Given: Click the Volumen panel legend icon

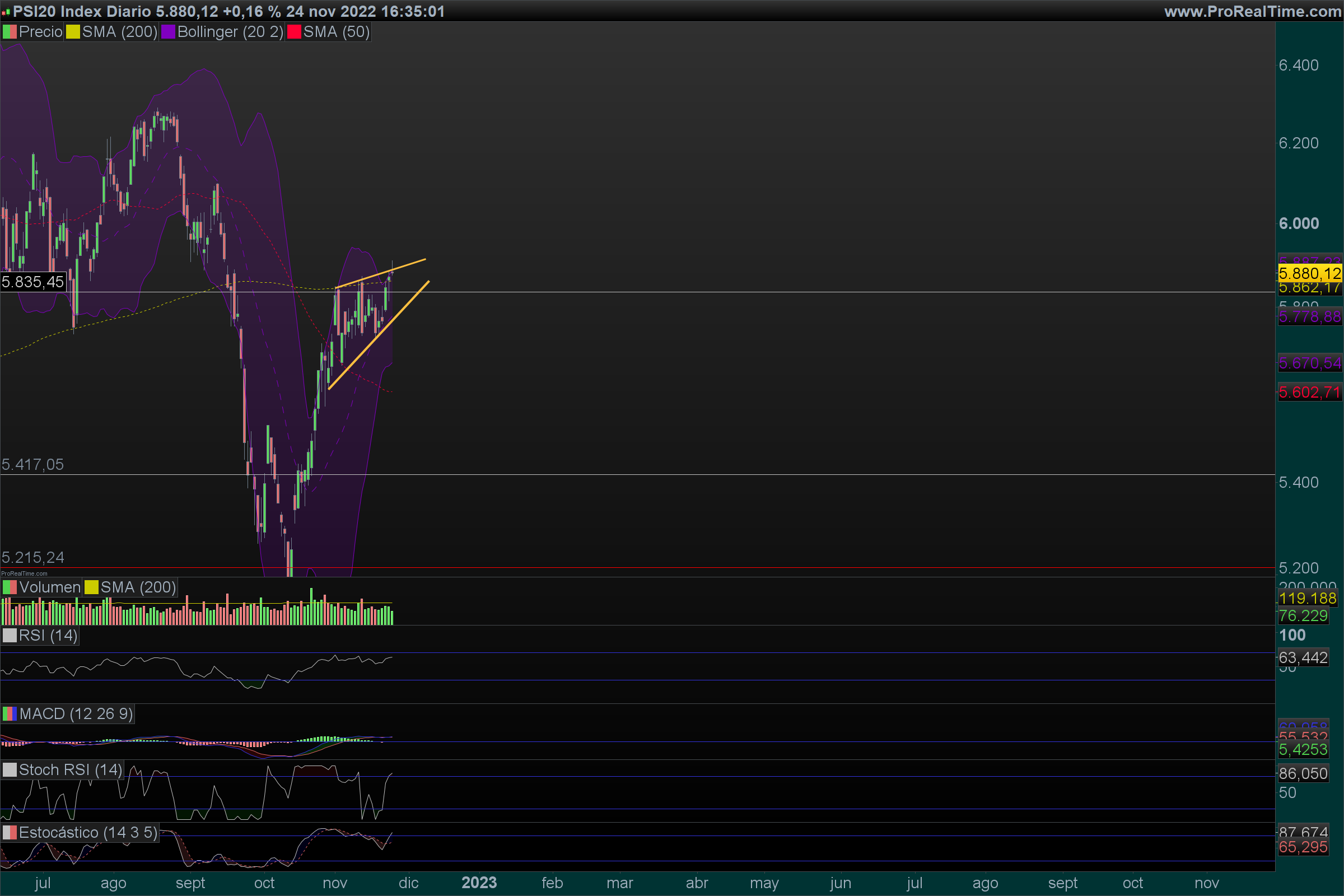Looking at the screenshot, I should (x=10, y=587).
